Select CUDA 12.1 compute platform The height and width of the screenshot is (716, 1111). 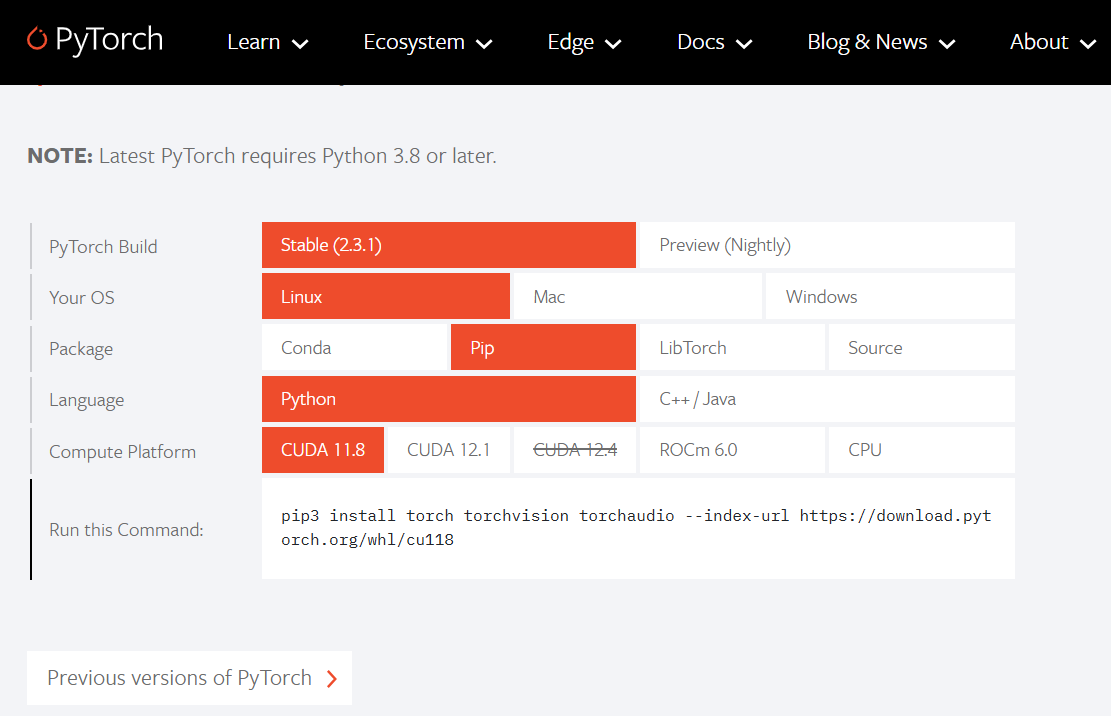(x=449, y=450)
